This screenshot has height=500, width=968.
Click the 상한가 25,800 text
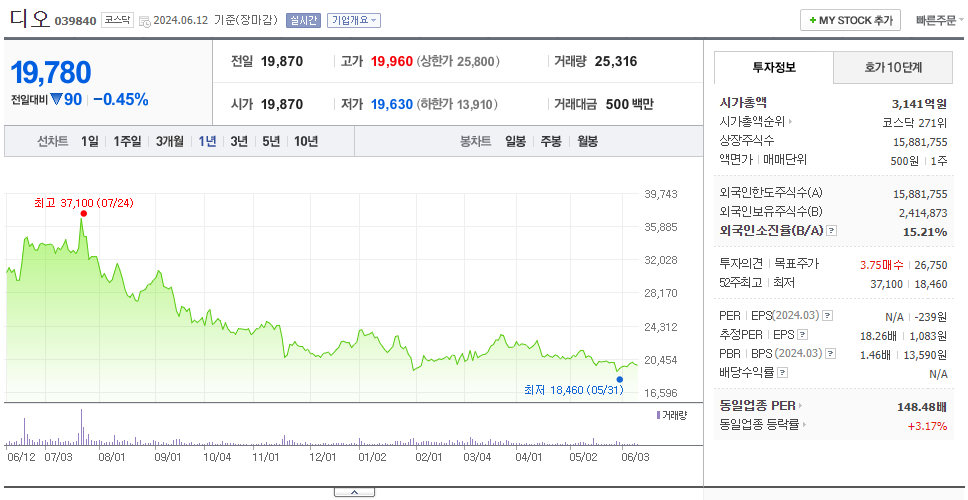[458, 62]
